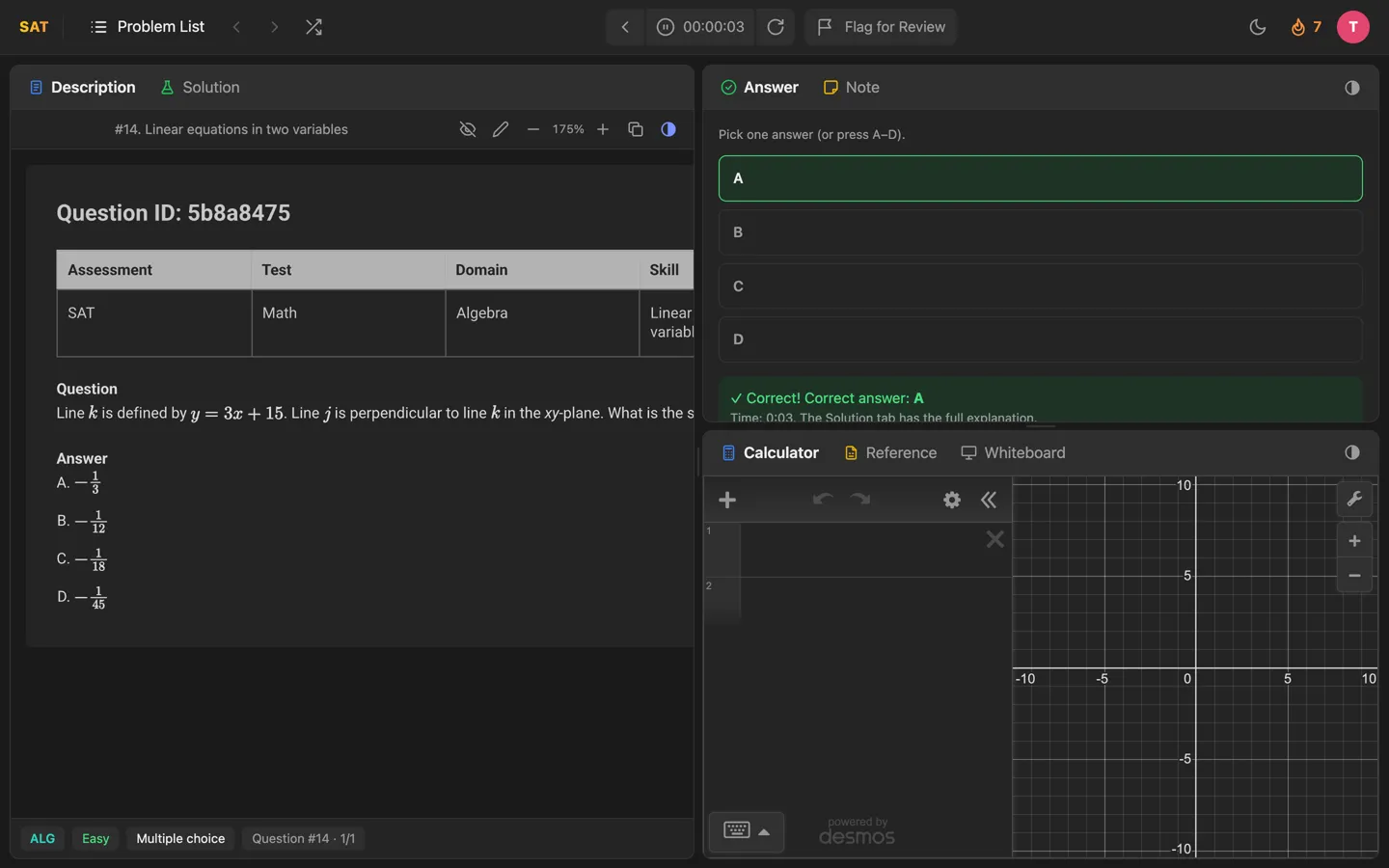Toggle the hide-eye icon in question toolbar

[x=468, y=129]
